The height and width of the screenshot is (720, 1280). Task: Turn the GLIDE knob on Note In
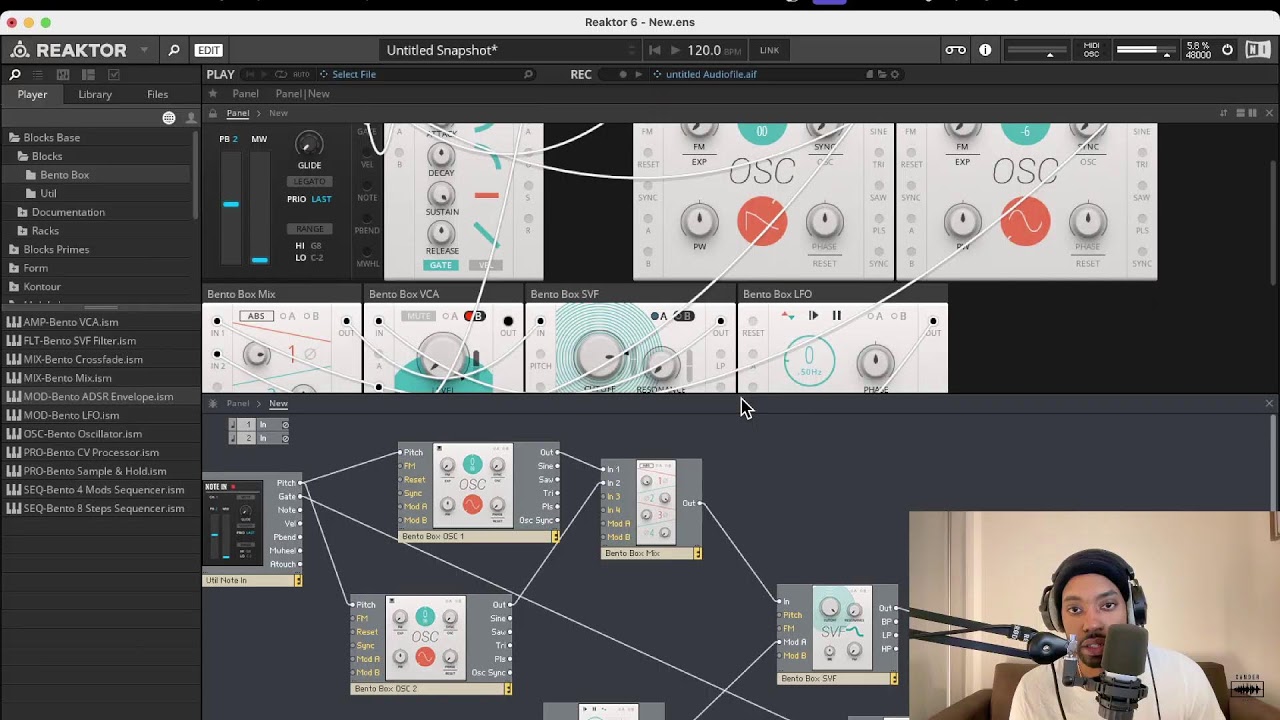309,146
